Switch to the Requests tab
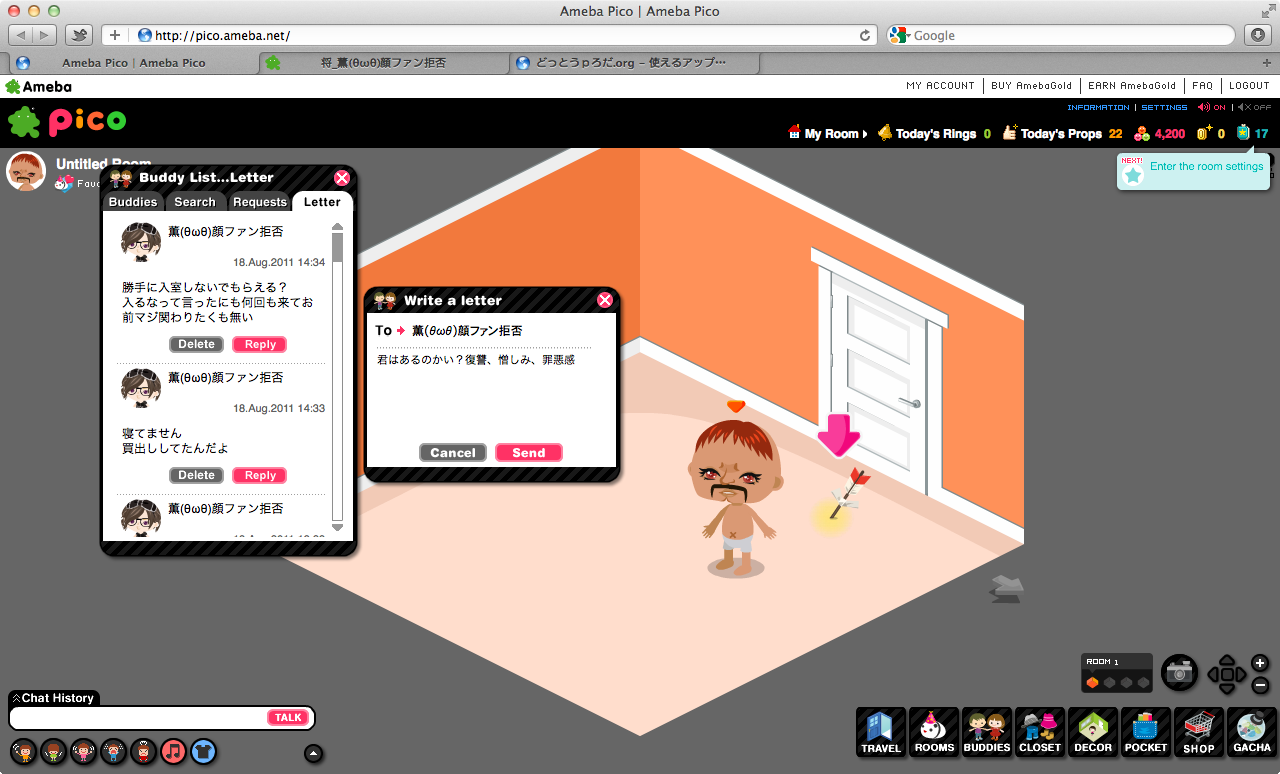The width and height of the screenshot is (1280, 774). tap(260, 201)
